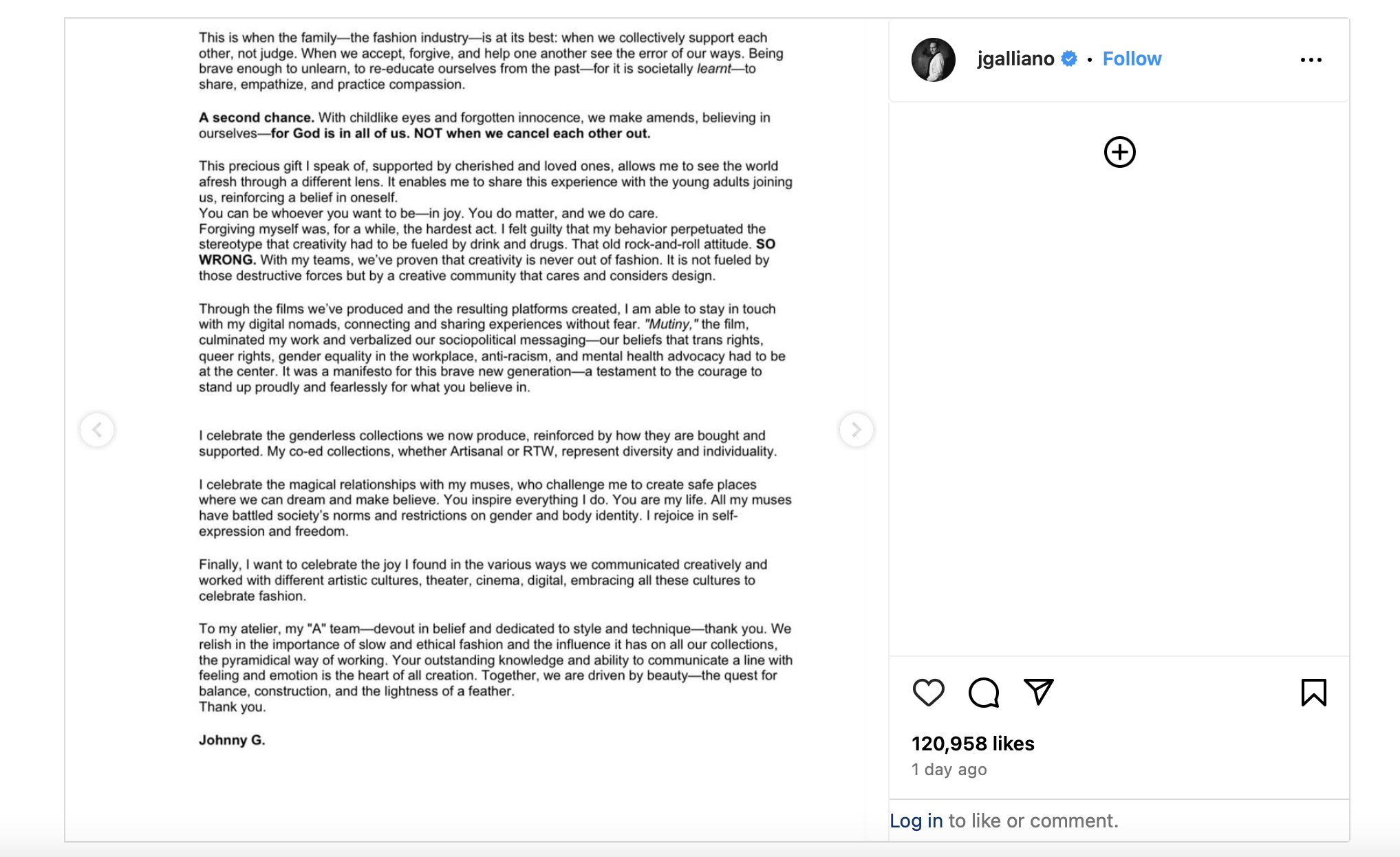This screenshot has height=857, width=1400.
Task: View the 120,958 likes list
Action: tap(973, 744)
